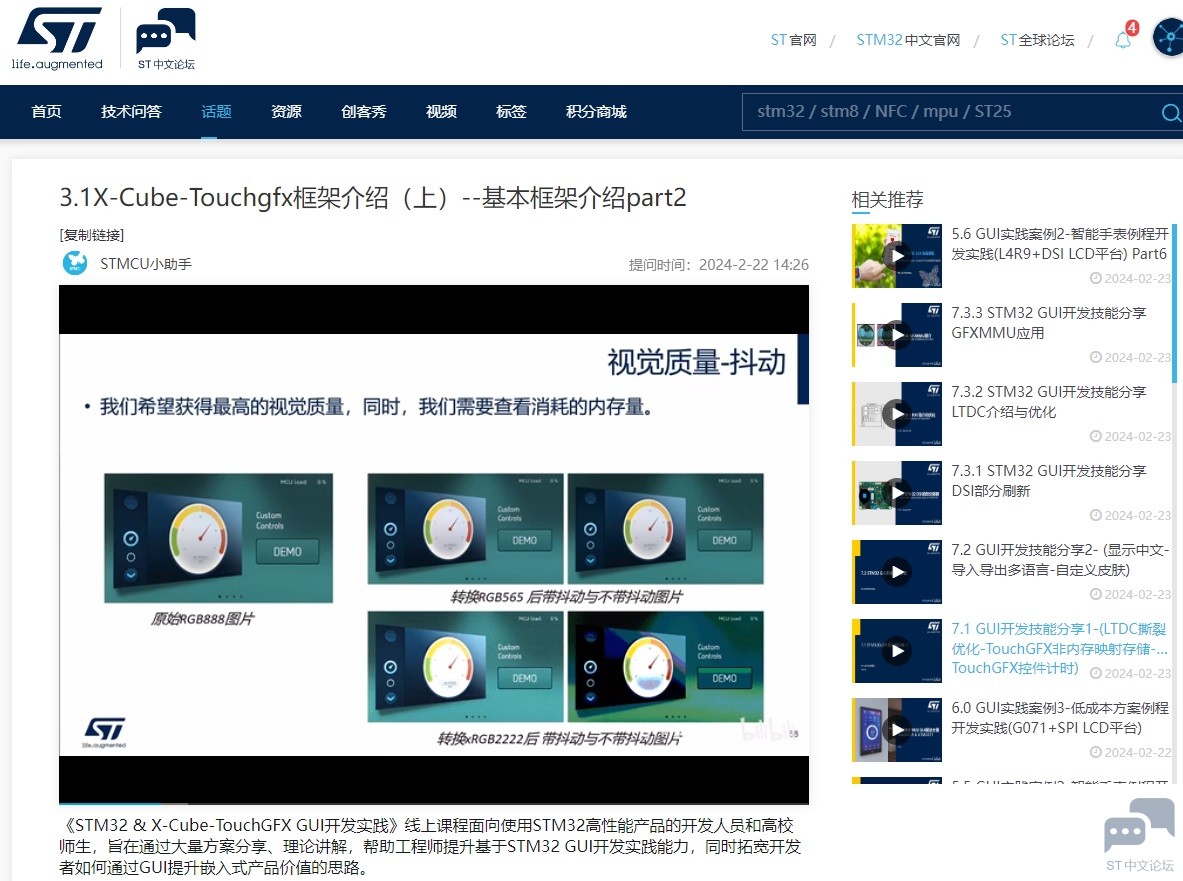Click the description paragraph 《STM32 & X-Cube-TouchGFX
Image resolution: width=1183 pixels, height=881 pixels.
430,846
